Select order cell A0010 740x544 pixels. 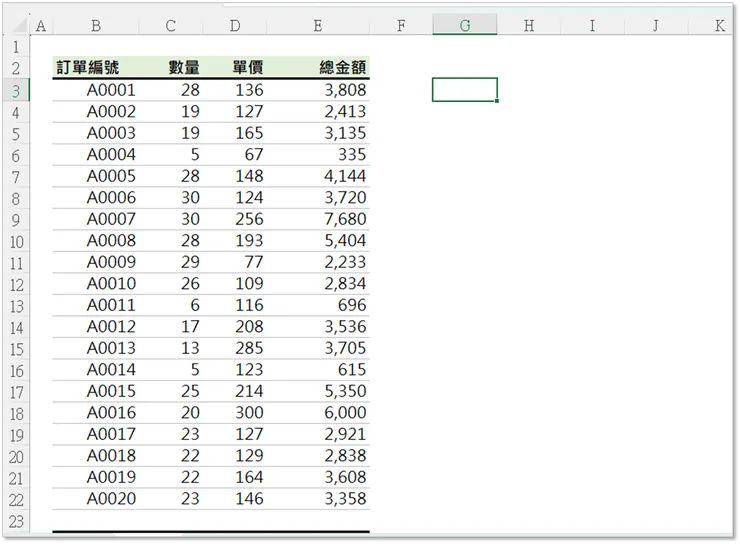tap(111, 284)
